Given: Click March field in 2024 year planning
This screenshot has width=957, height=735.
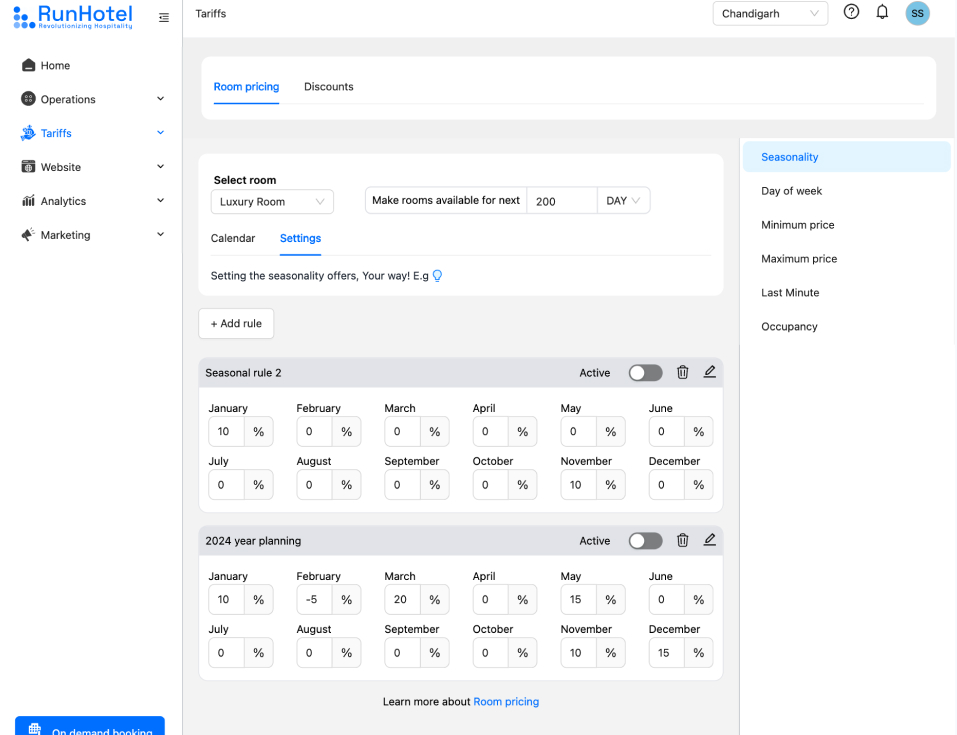Looking at the screenshot, I should coord(402,599).
